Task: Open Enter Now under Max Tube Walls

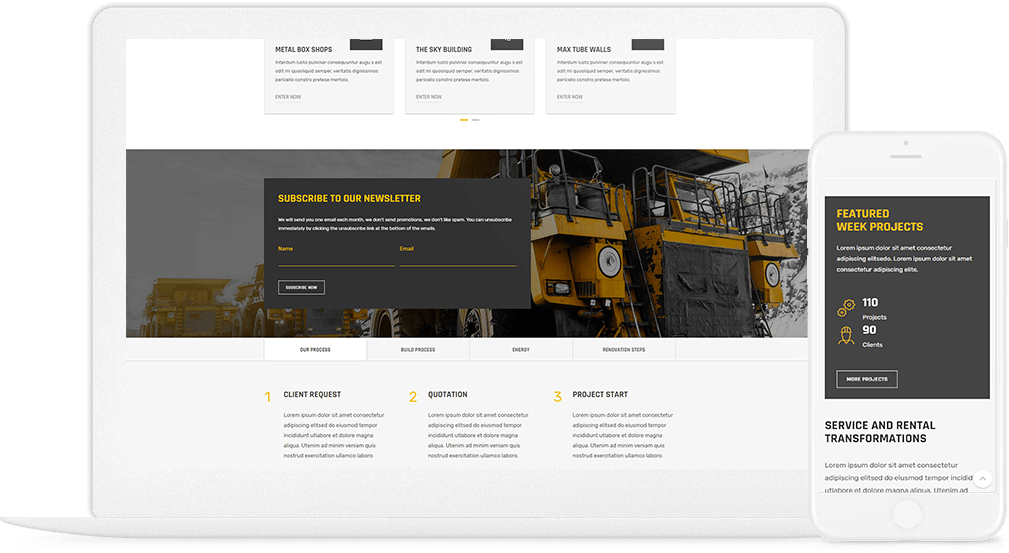Action: tap(570, 97)
